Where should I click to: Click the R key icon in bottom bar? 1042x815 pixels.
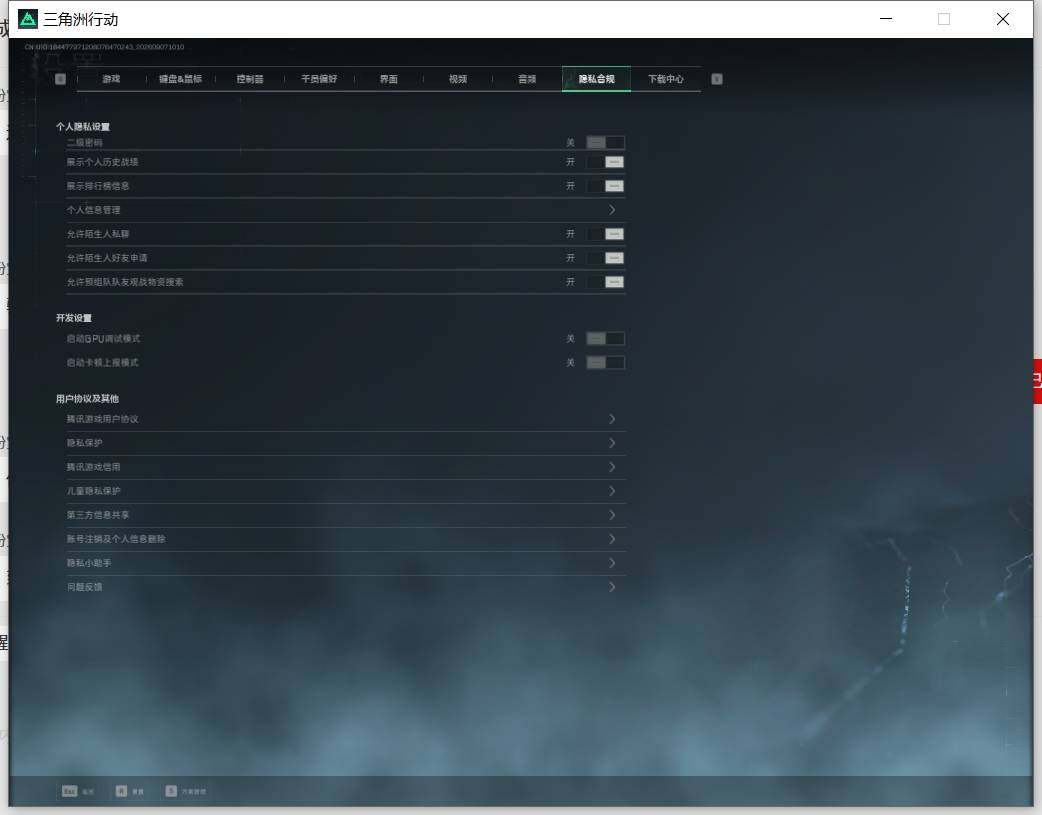point(121,791)
